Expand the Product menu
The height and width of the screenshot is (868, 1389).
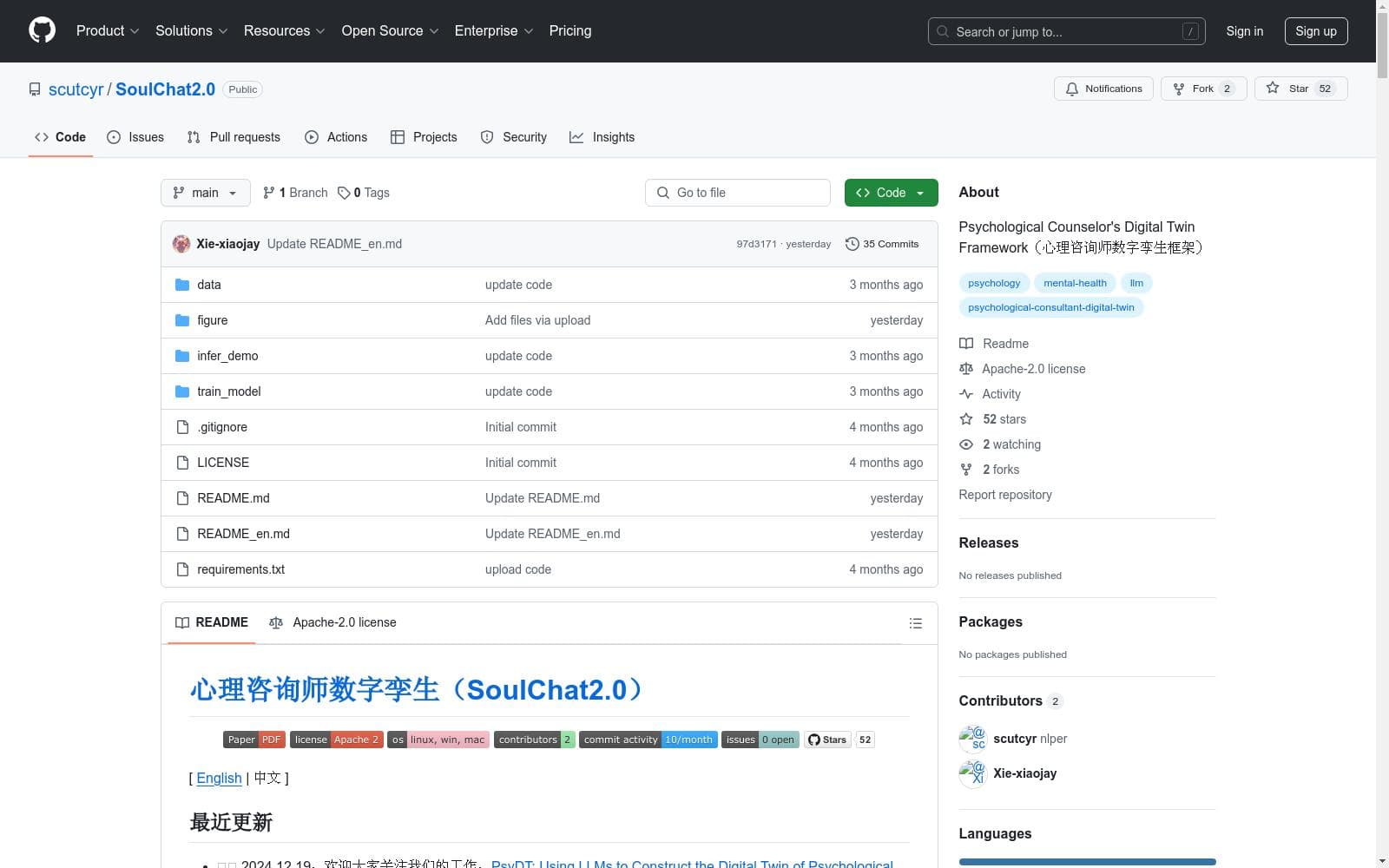[108, 30]
